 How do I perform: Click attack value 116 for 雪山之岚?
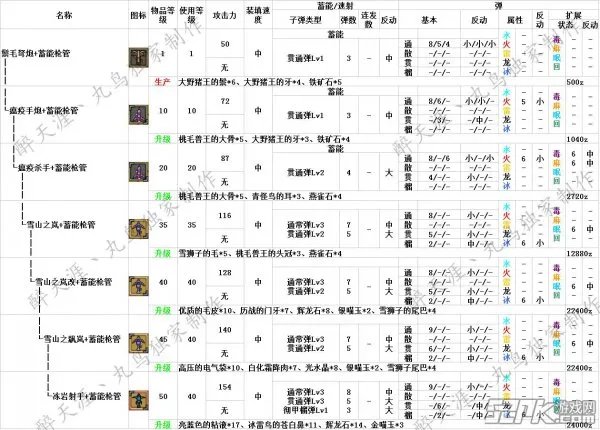coord(225,215)
